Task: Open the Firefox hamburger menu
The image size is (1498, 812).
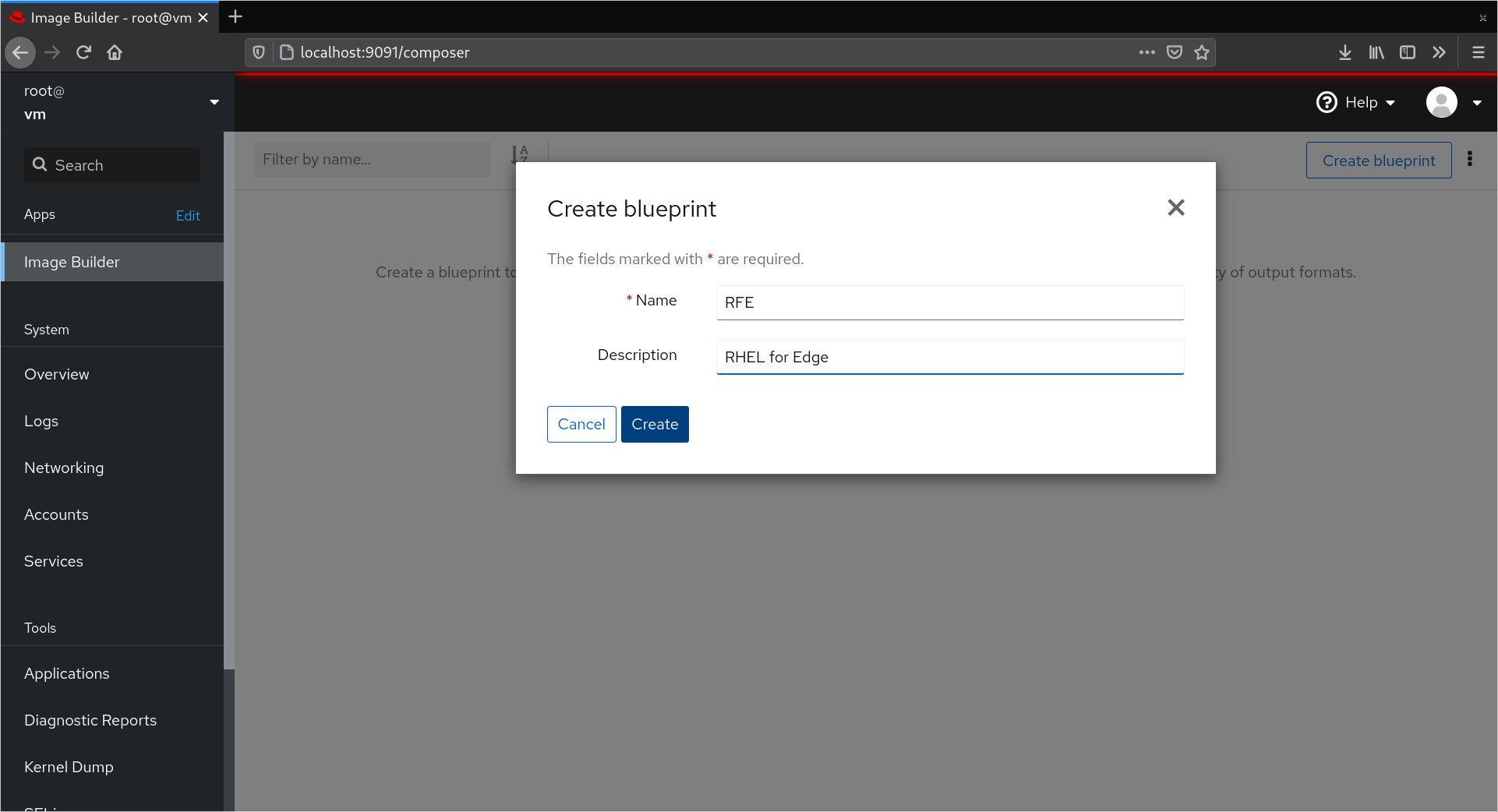Action: click(x=1478, y=52)
